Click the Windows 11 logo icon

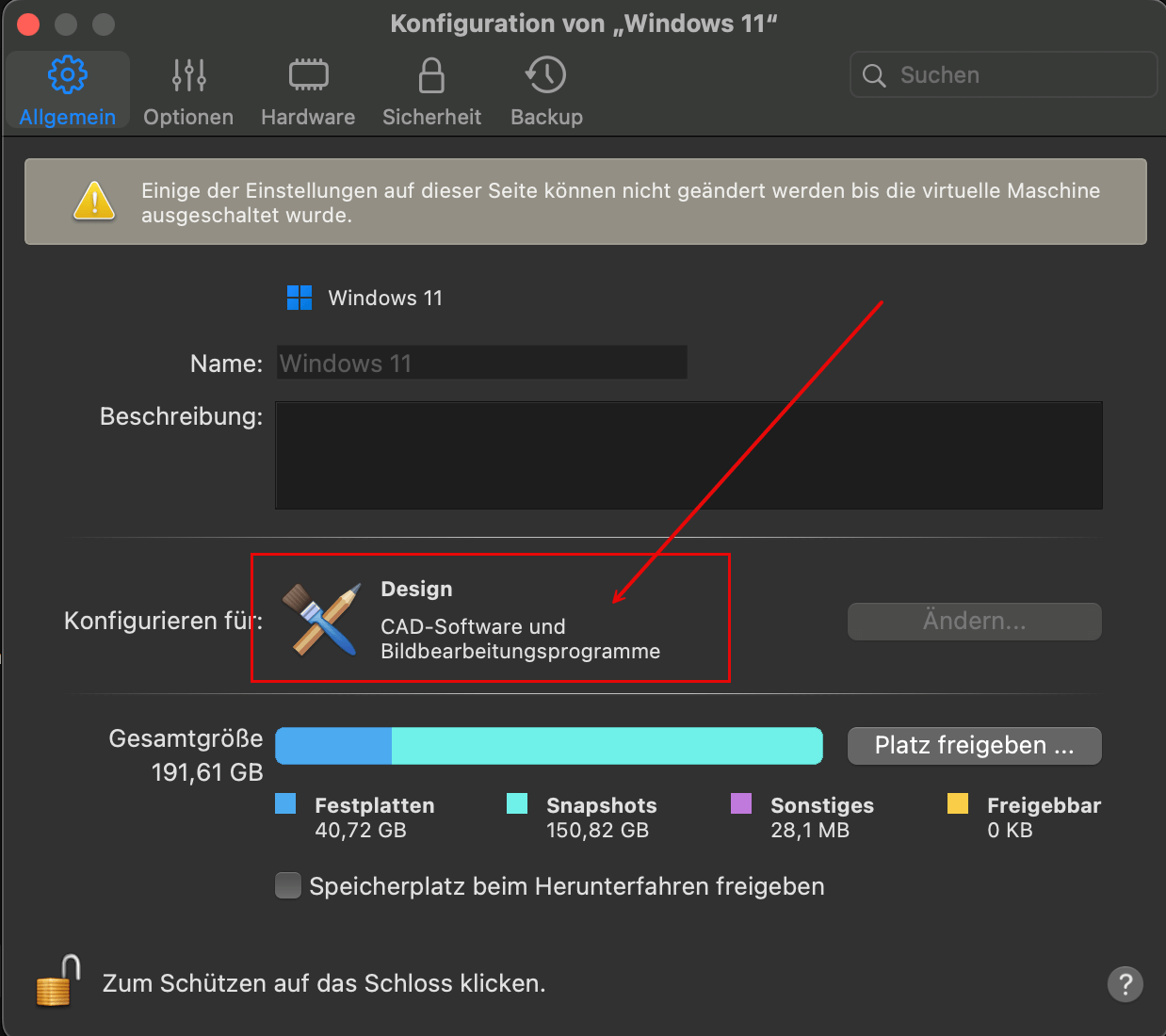point(300,298)
